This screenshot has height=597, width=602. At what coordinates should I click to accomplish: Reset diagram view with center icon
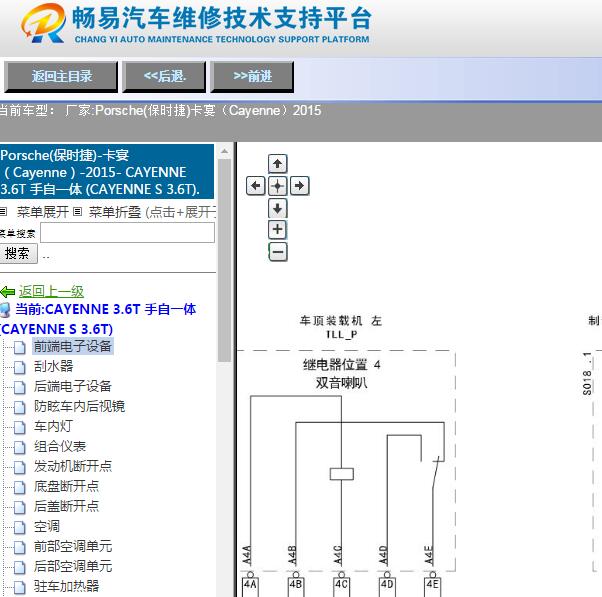(277, 186)
